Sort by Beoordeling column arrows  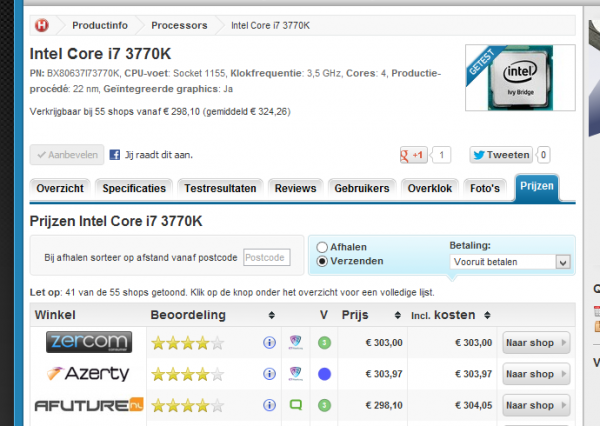[x=271, y=315]
